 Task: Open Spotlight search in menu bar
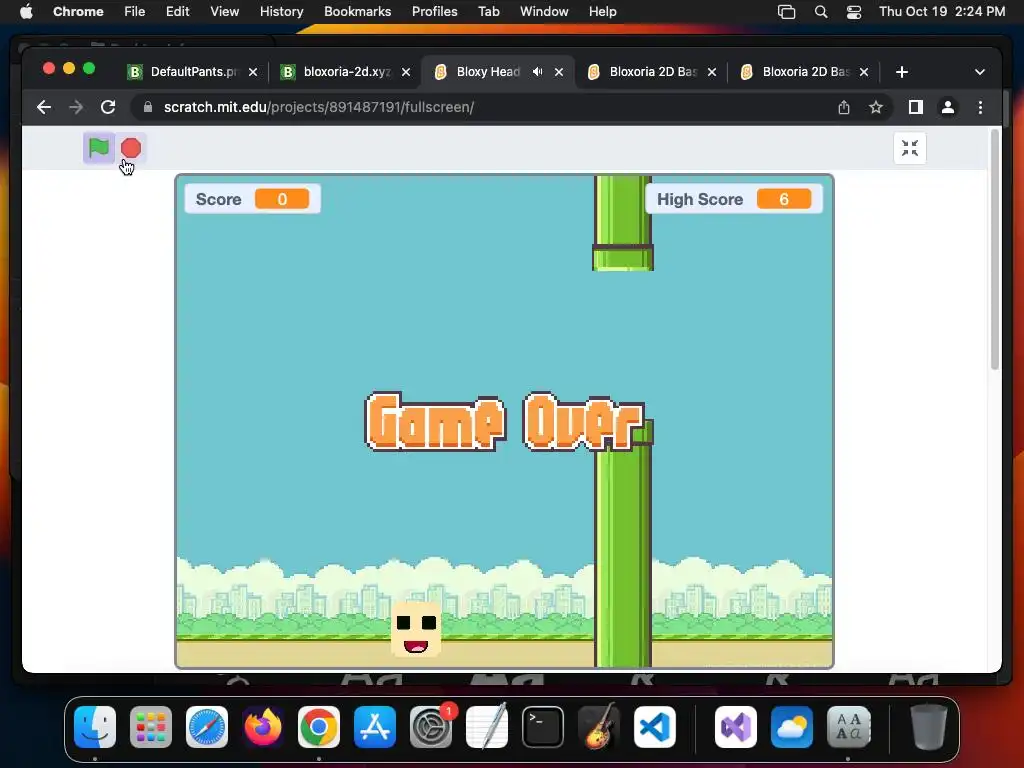click(x=821, y=12)
